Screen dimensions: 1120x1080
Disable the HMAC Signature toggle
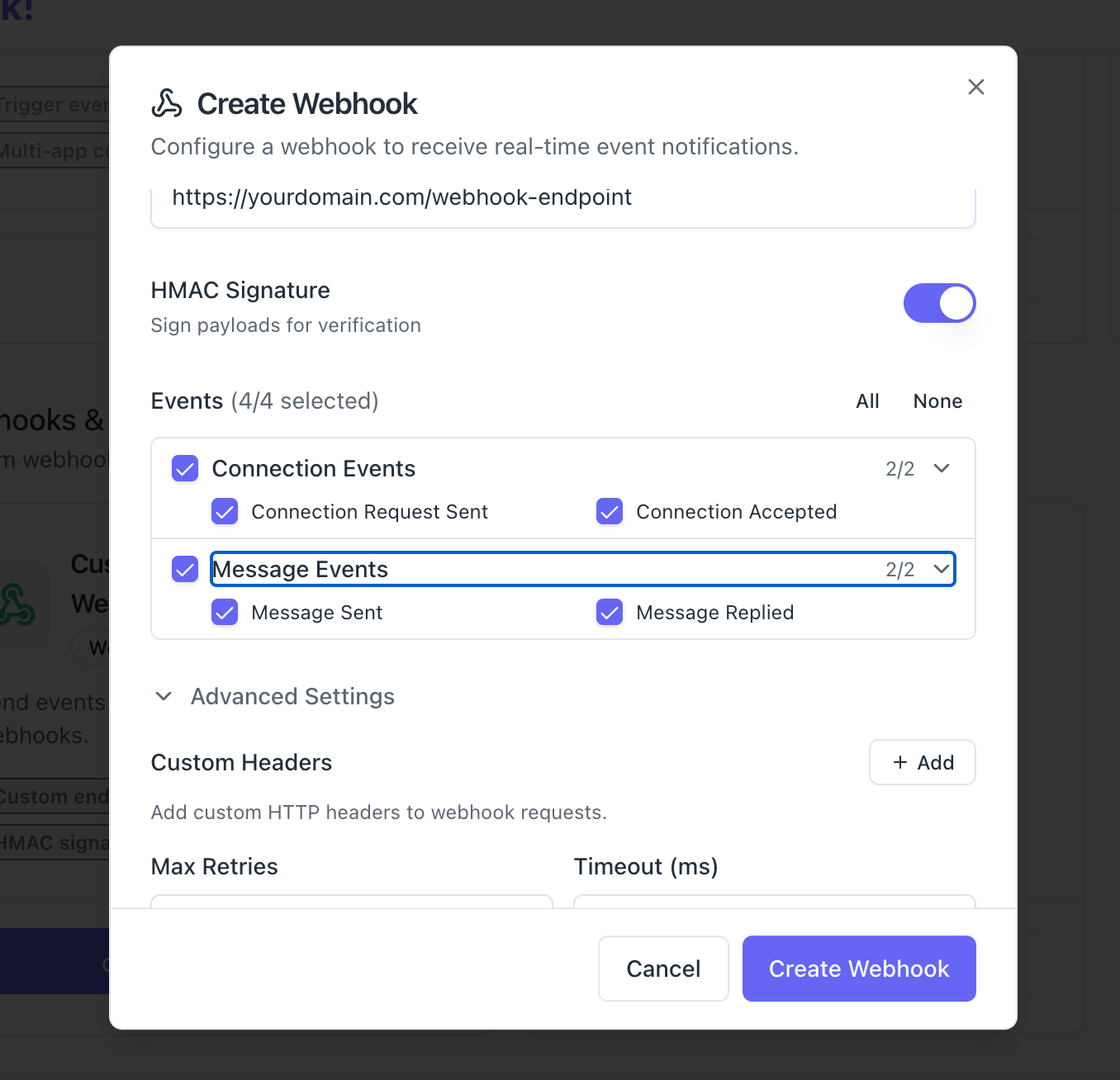(x=939, y=303)
